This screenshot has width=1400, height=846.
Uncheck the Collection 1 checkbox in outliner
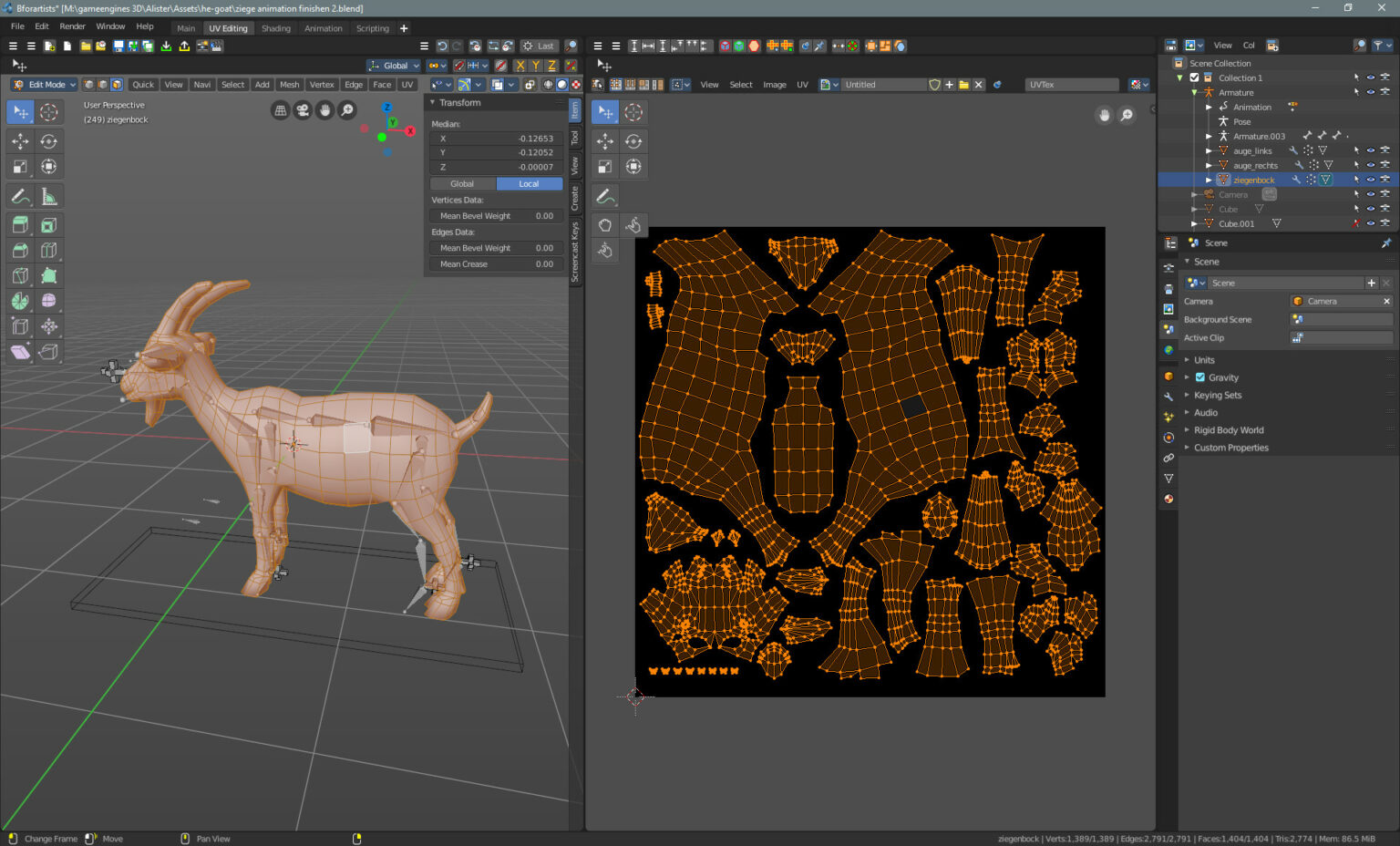(x=1194, y=77)
